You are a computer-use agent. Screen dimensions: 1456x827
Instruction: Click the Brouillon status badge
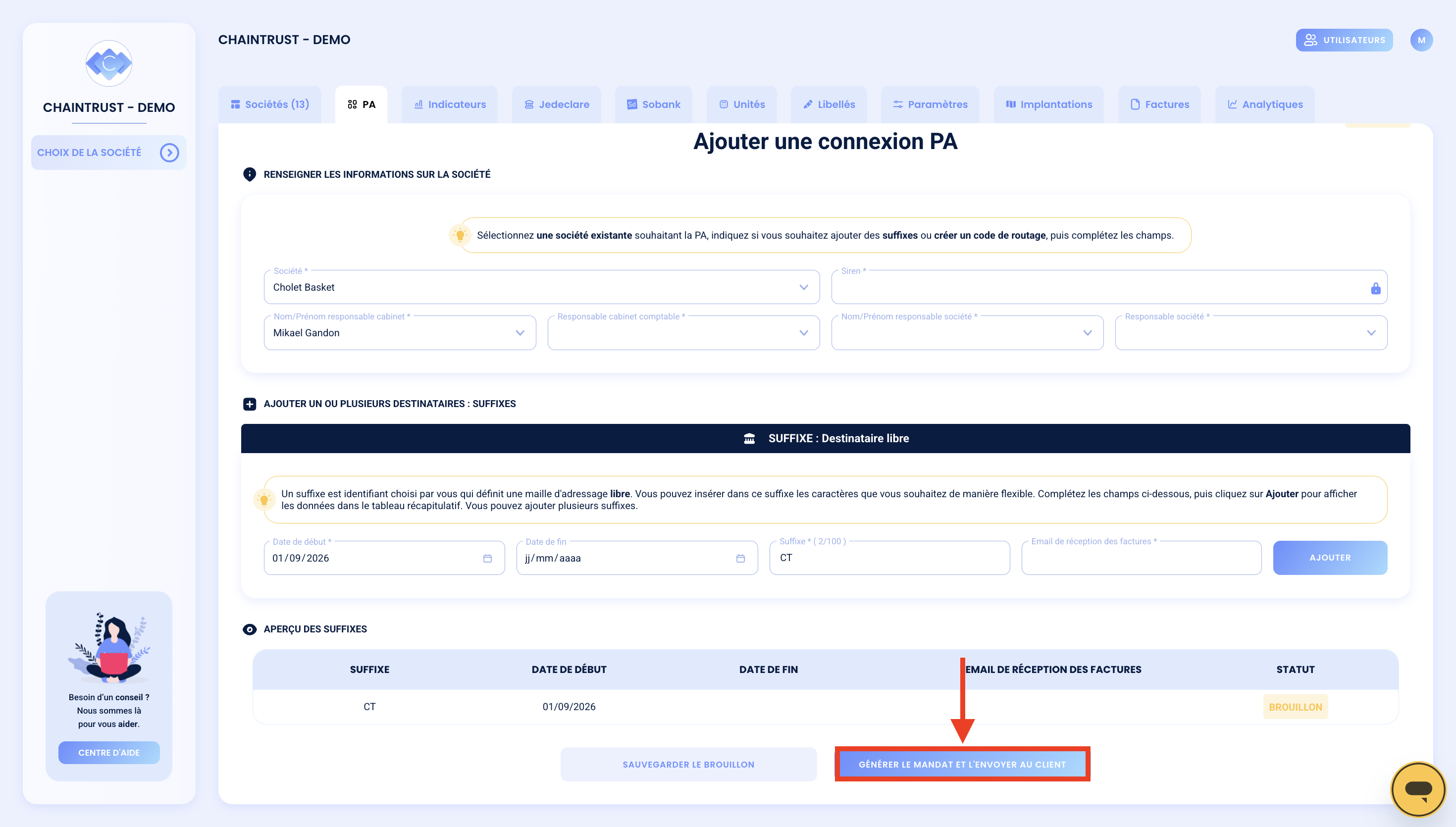click(x=1295, y=707)
